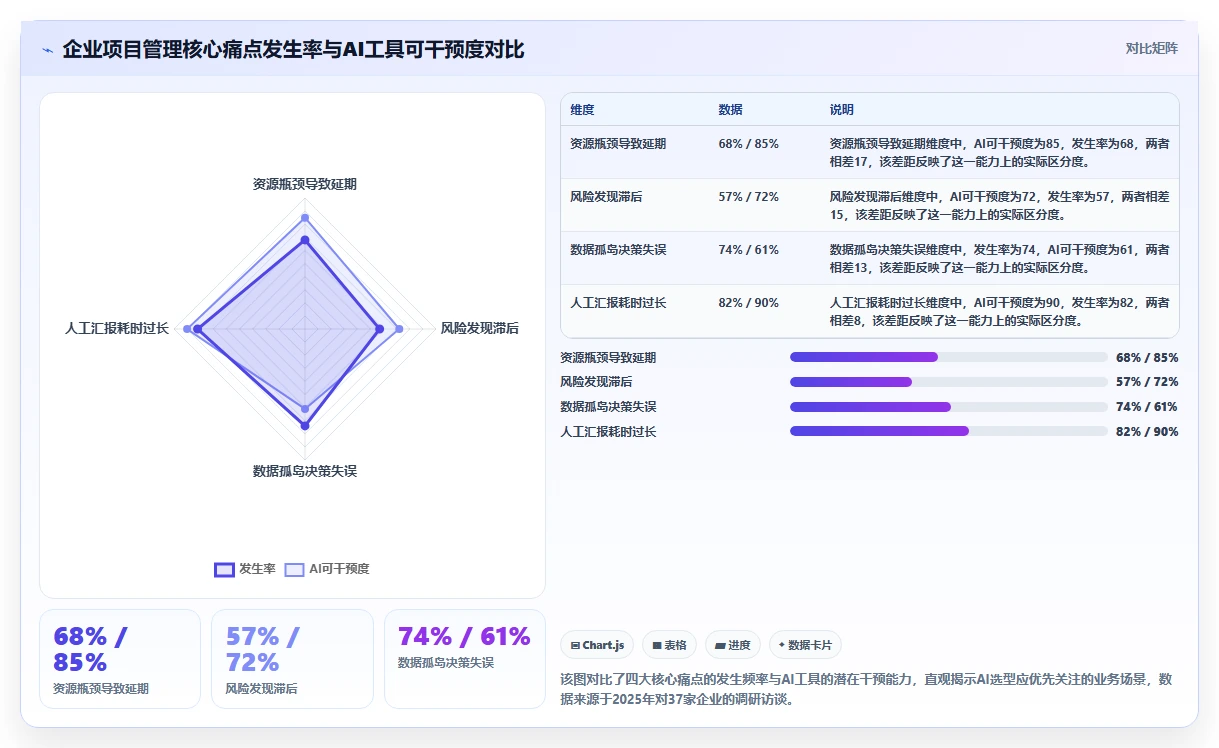This screenshot has width=1219, height=748.
Task: Click the 74% / 61% value beside progress bar
Action: 1147,407
